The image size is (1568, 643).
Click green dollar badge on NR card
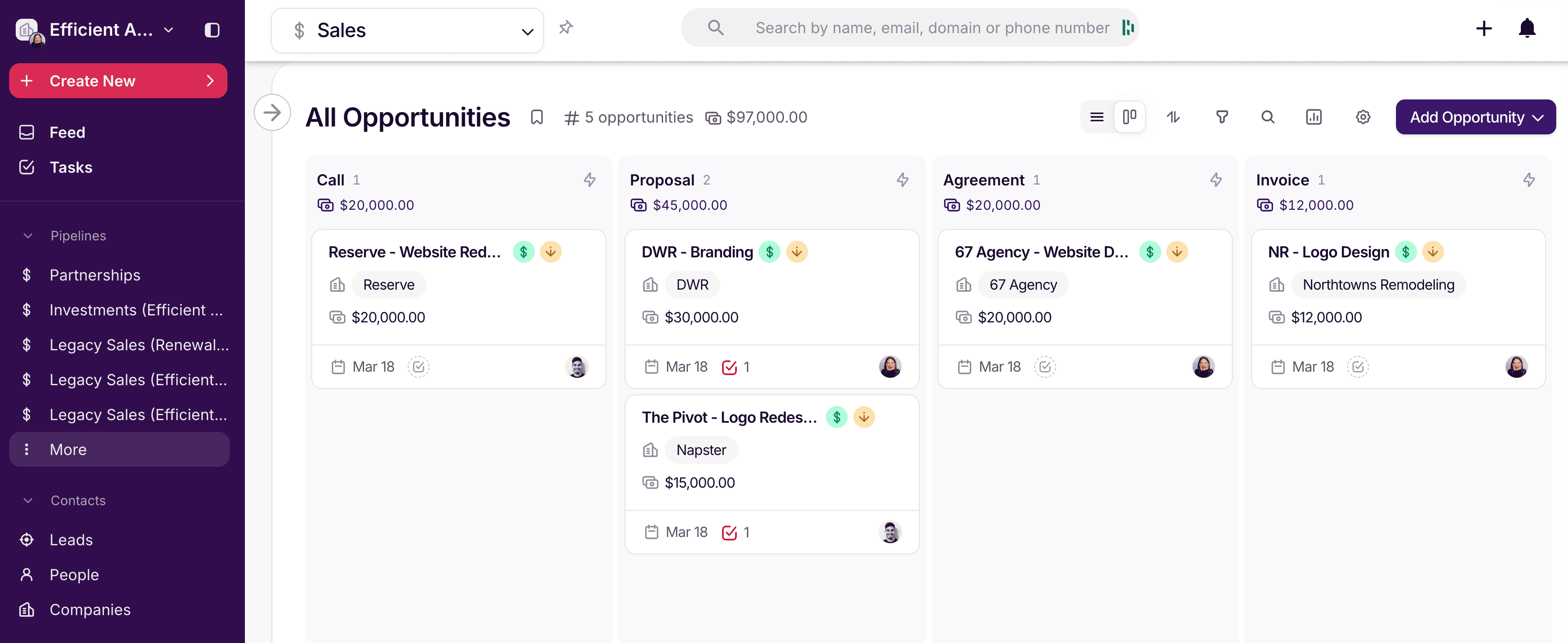1406,252
